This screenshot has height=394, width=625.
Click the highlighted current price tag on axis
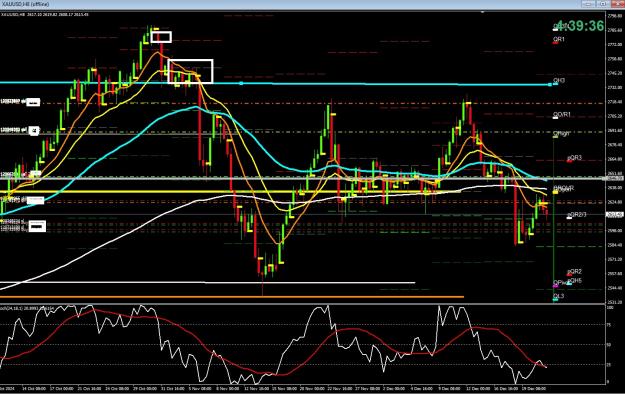pyautogui.click(x=614, y=215)
